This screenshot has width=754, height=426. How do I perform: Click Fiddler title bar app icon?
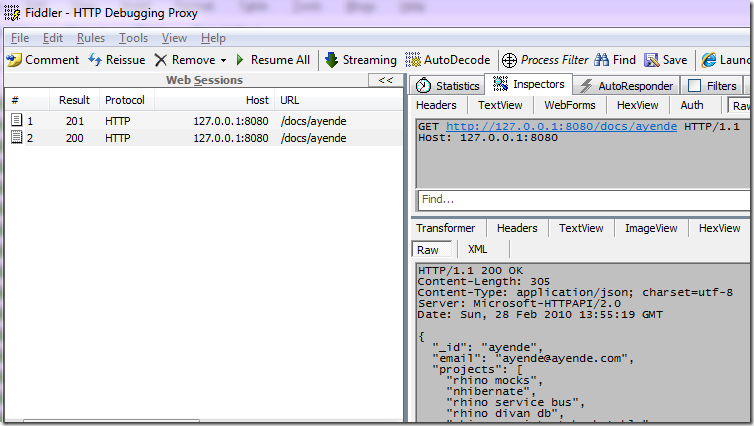pos(12,13)
